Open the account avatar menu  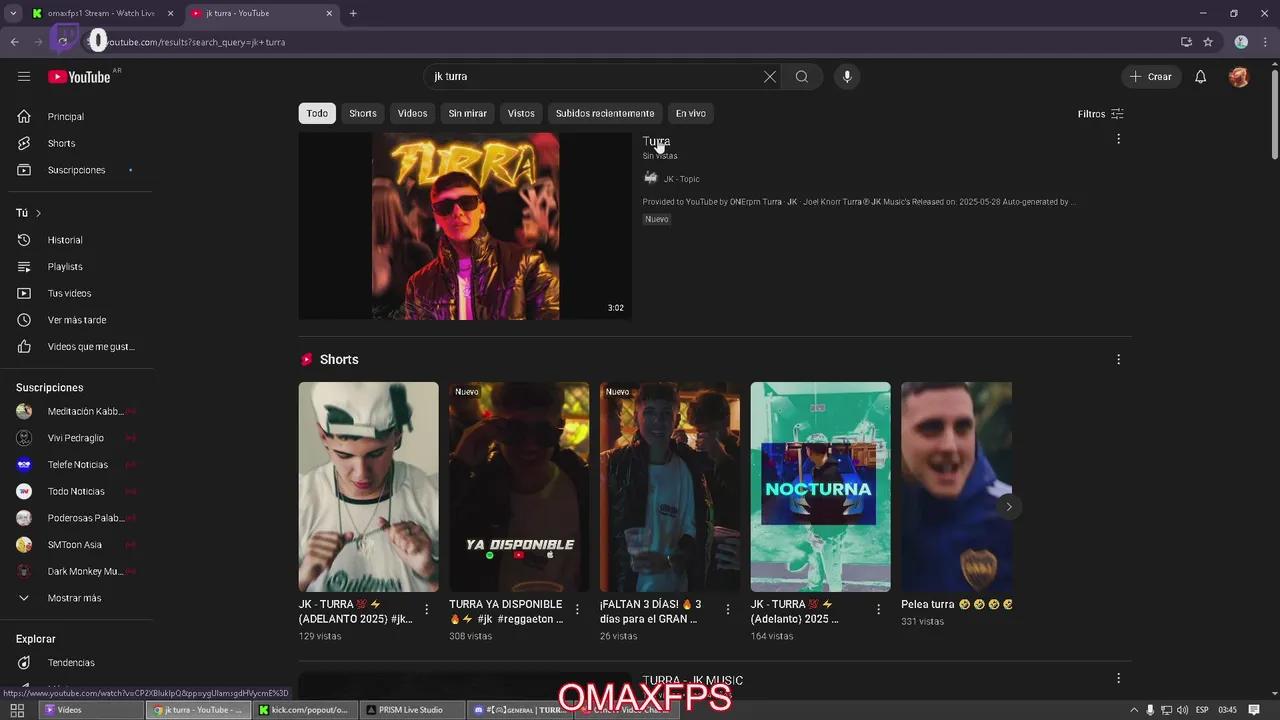tap(1239, 77)
